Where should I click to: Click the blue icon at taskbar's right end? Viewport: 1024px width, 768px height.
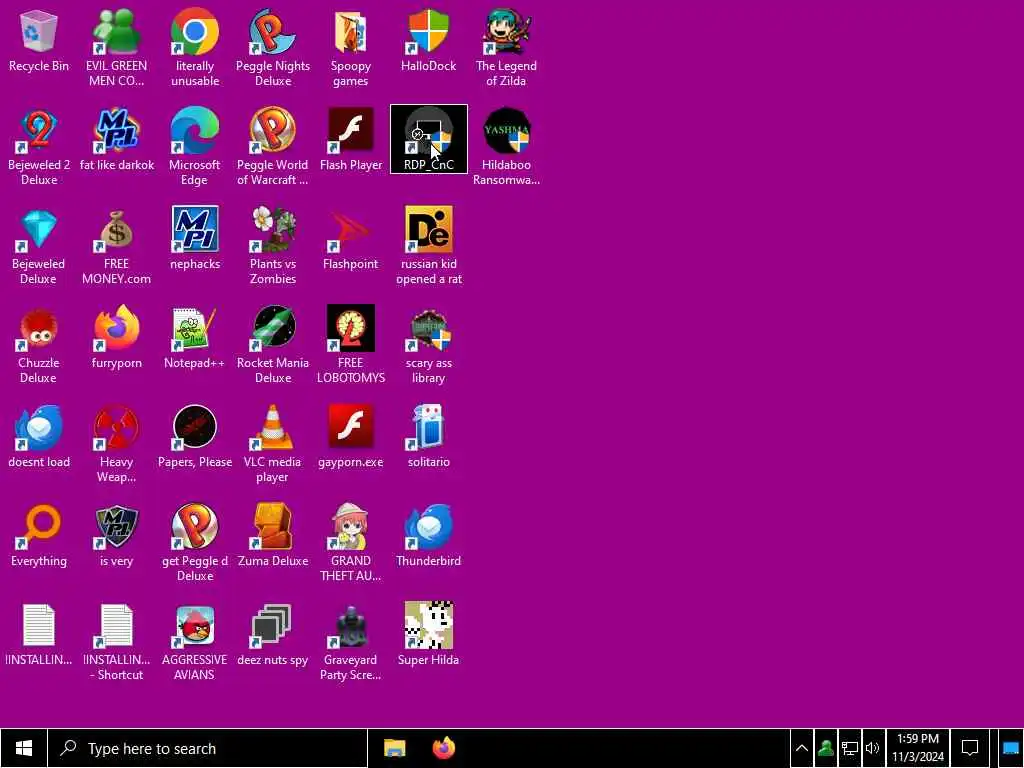tap(1010, 748)
